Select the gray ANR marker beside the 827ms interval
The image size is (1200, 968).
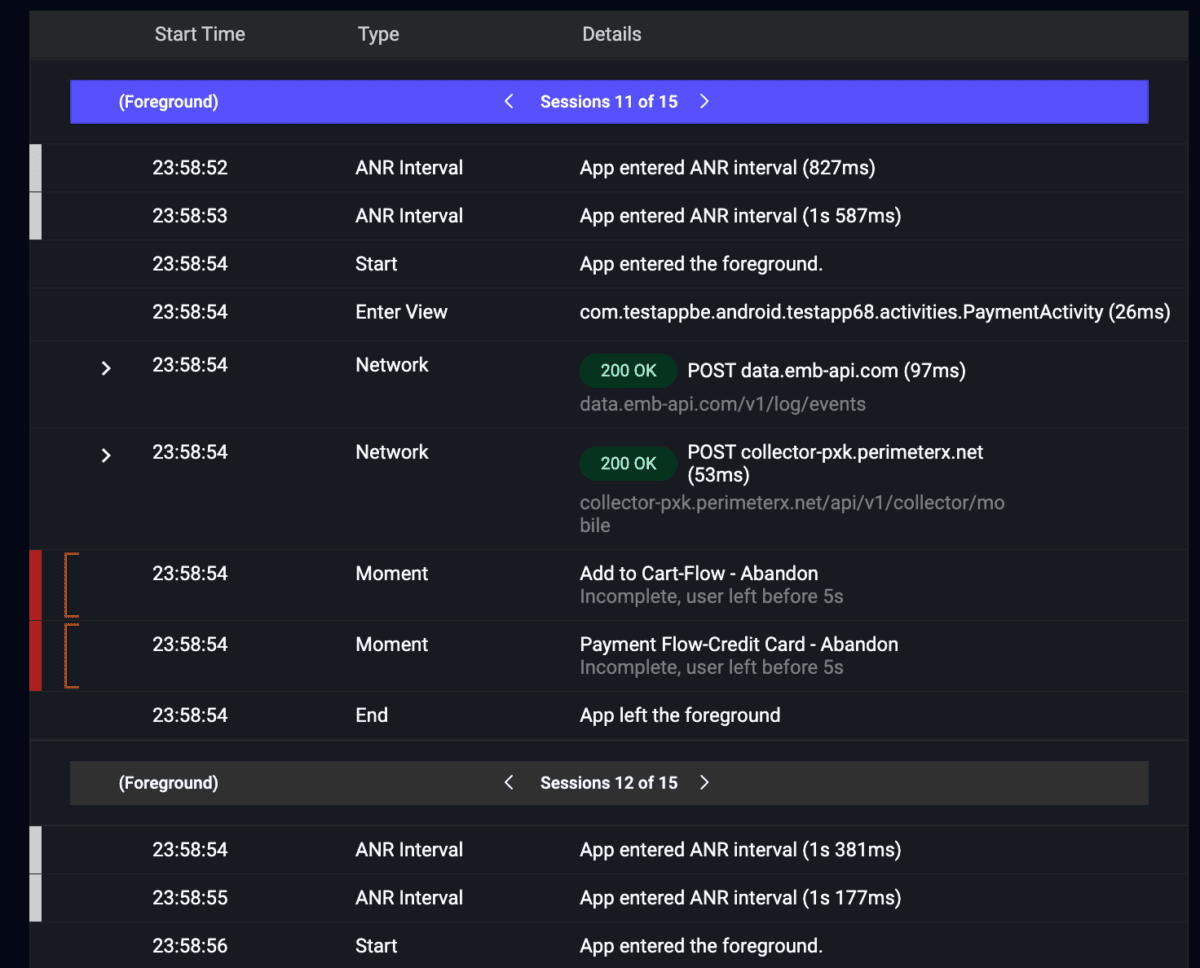tap(35, 167)
